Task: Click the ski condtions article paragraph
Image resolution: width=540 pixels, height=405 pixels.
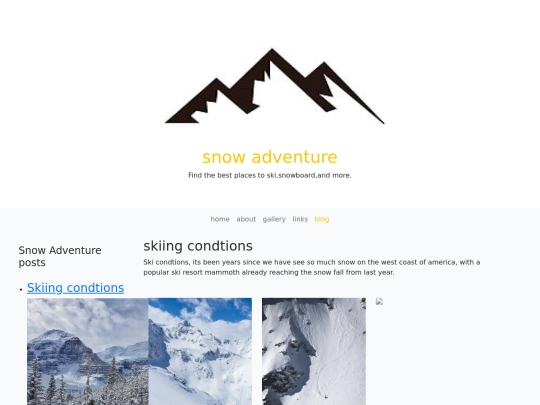Action: click(312, 267)
